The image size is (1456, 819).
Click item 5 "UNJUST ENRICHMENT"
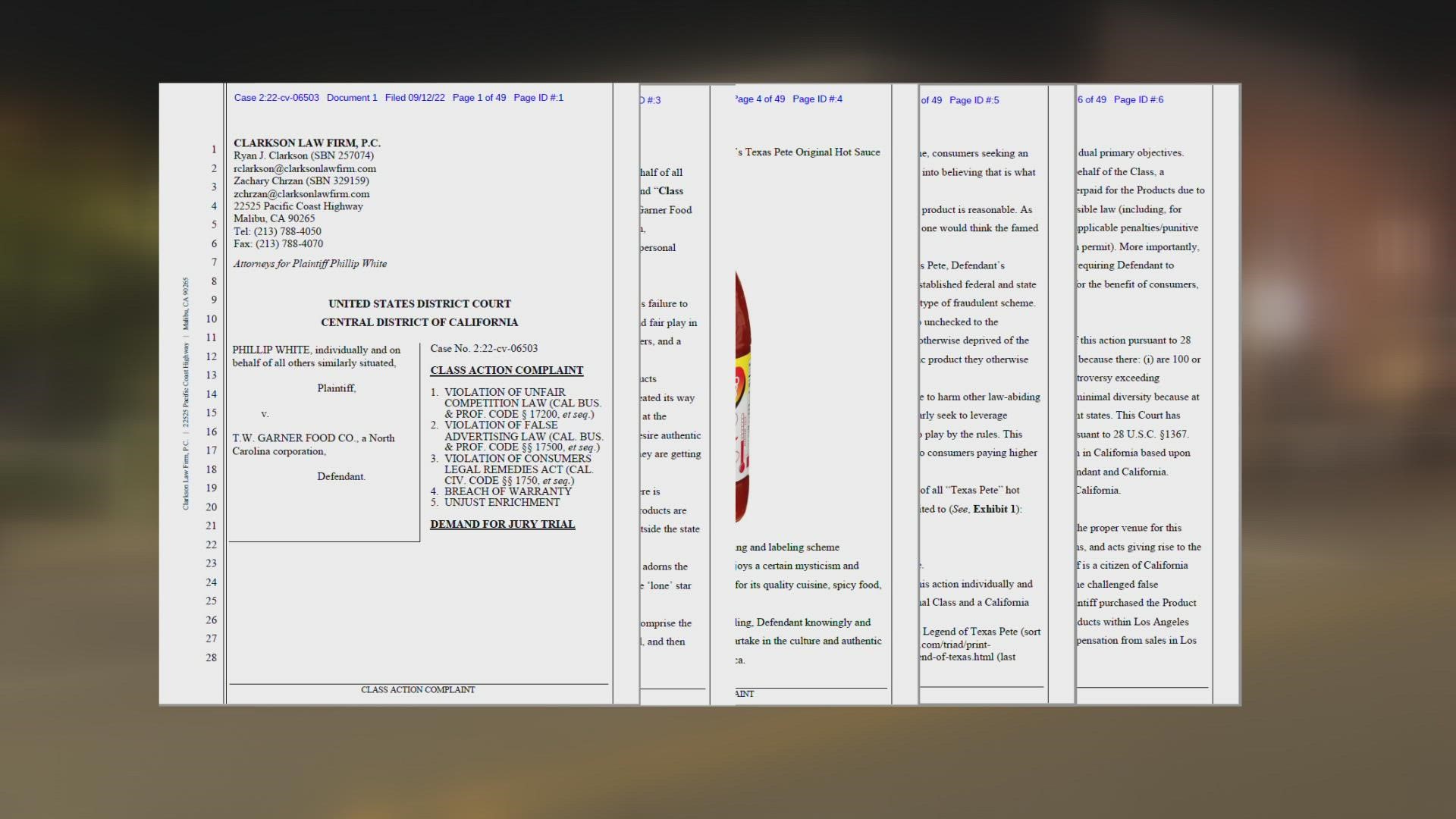pyautogui.click(x=502, y=502)
